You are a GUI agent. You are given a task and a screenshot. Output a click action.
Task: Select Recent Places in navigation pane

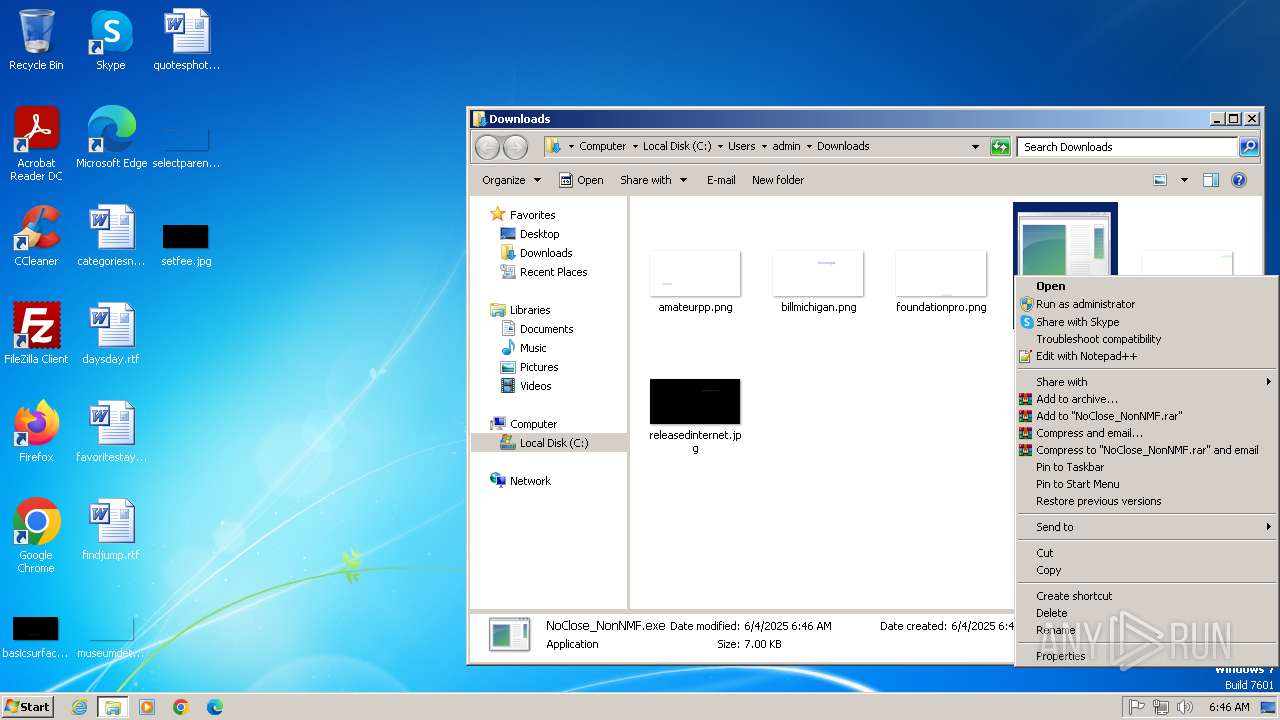coord(553,272)
